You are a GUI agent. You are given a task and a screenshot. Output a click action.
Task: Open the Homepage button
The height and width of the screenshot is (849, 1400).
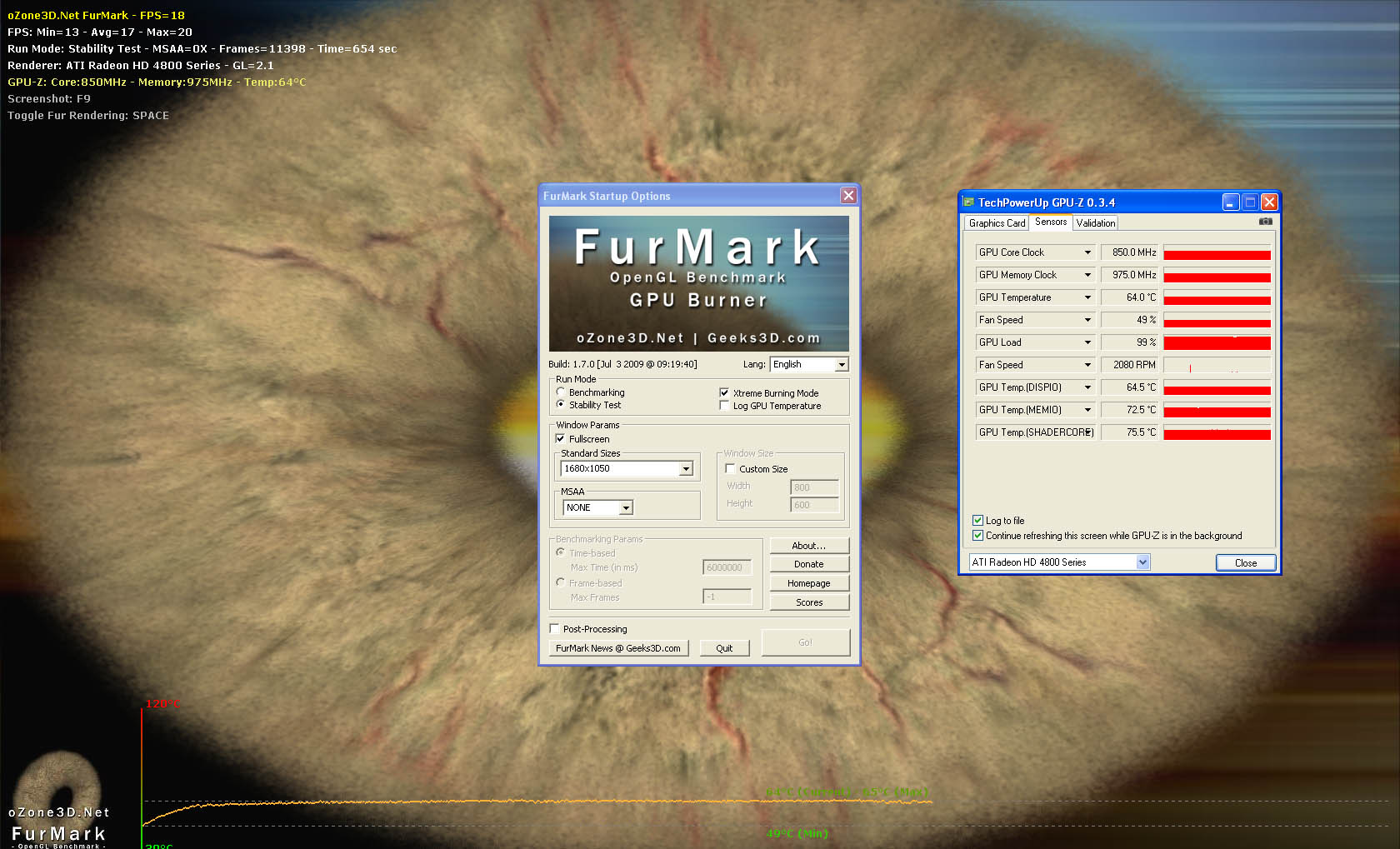click(x=809, y=583)
